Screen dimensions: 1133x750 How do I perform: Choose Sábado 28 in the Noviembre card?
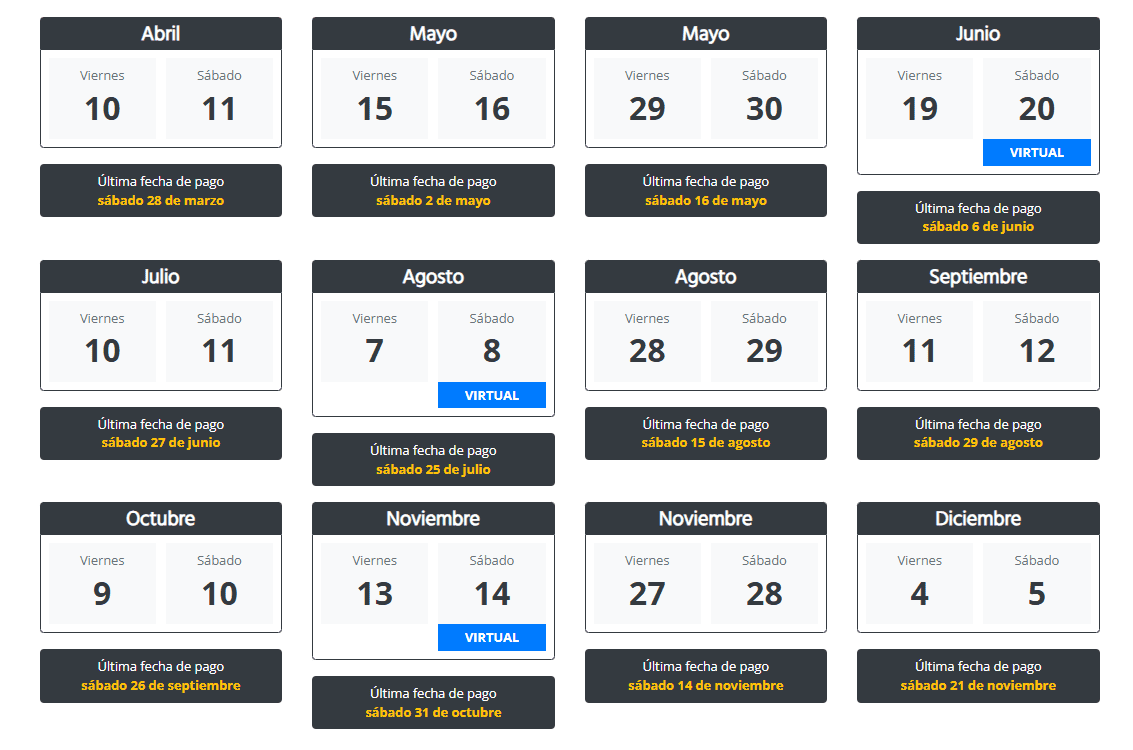764,583
